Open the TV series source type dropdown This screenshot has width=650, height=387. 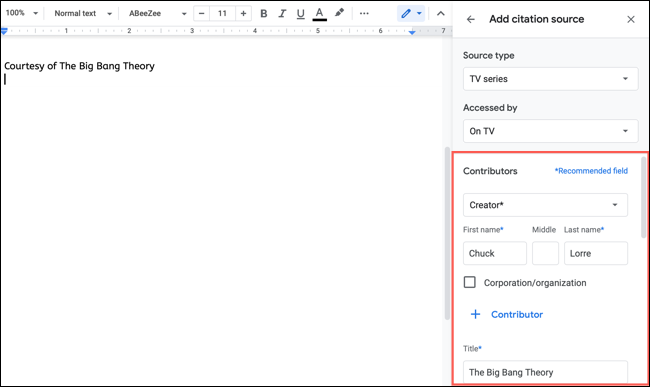point(551,79)
